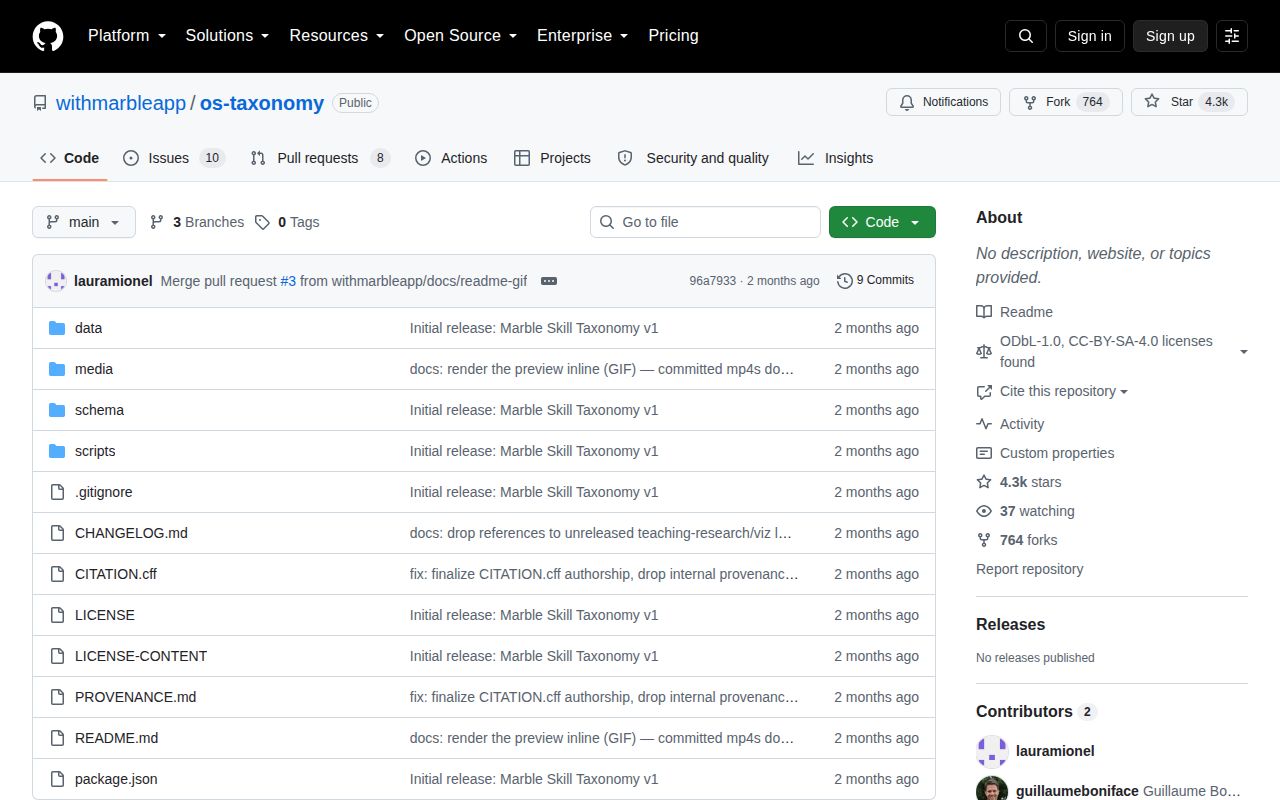Click the repository book icon
Image resolution: width=1280 pixels, height=800 pixels.
pyautogui.click(x=40, y=103)
